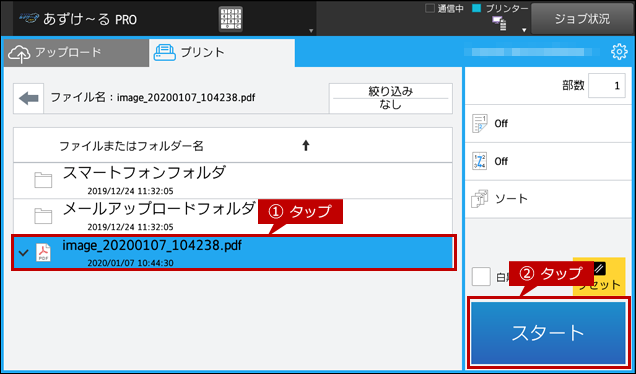Viewport: 636px width, 374px height.
Task: Tap the スタート button
Action: click(548, 333)
